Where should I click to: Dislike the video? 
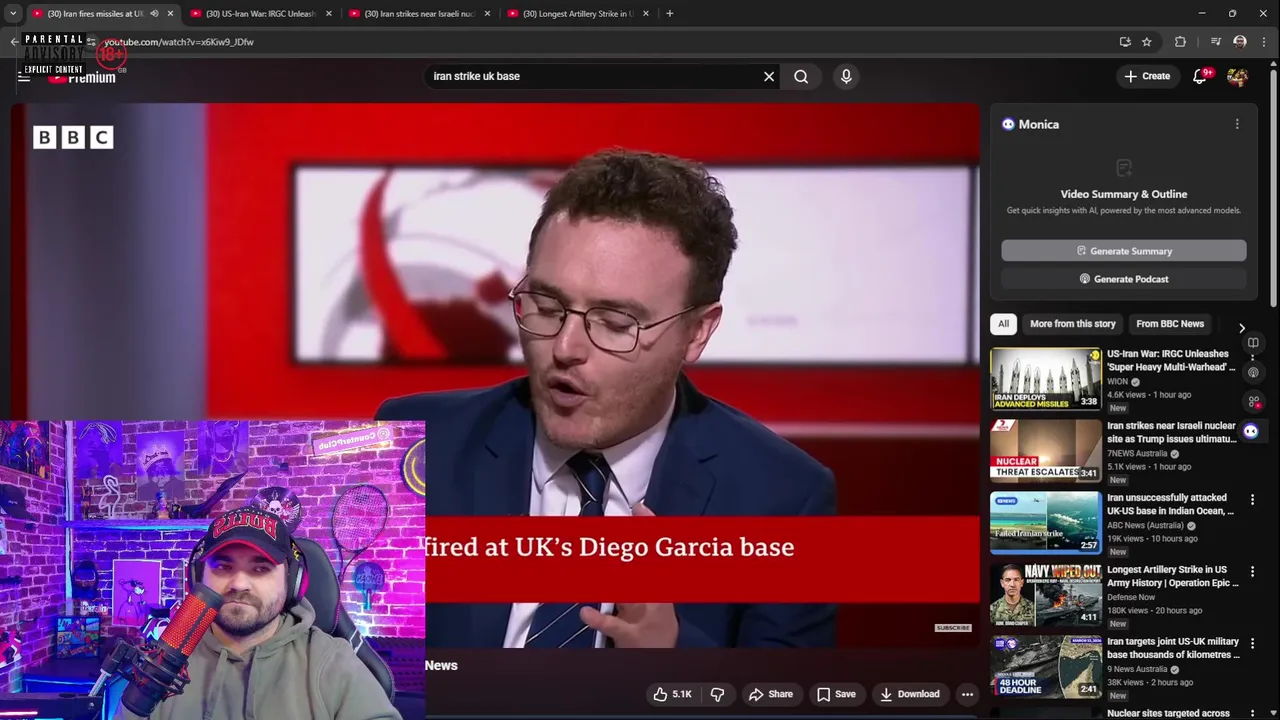pyautogui.click(x=717, y=694)
